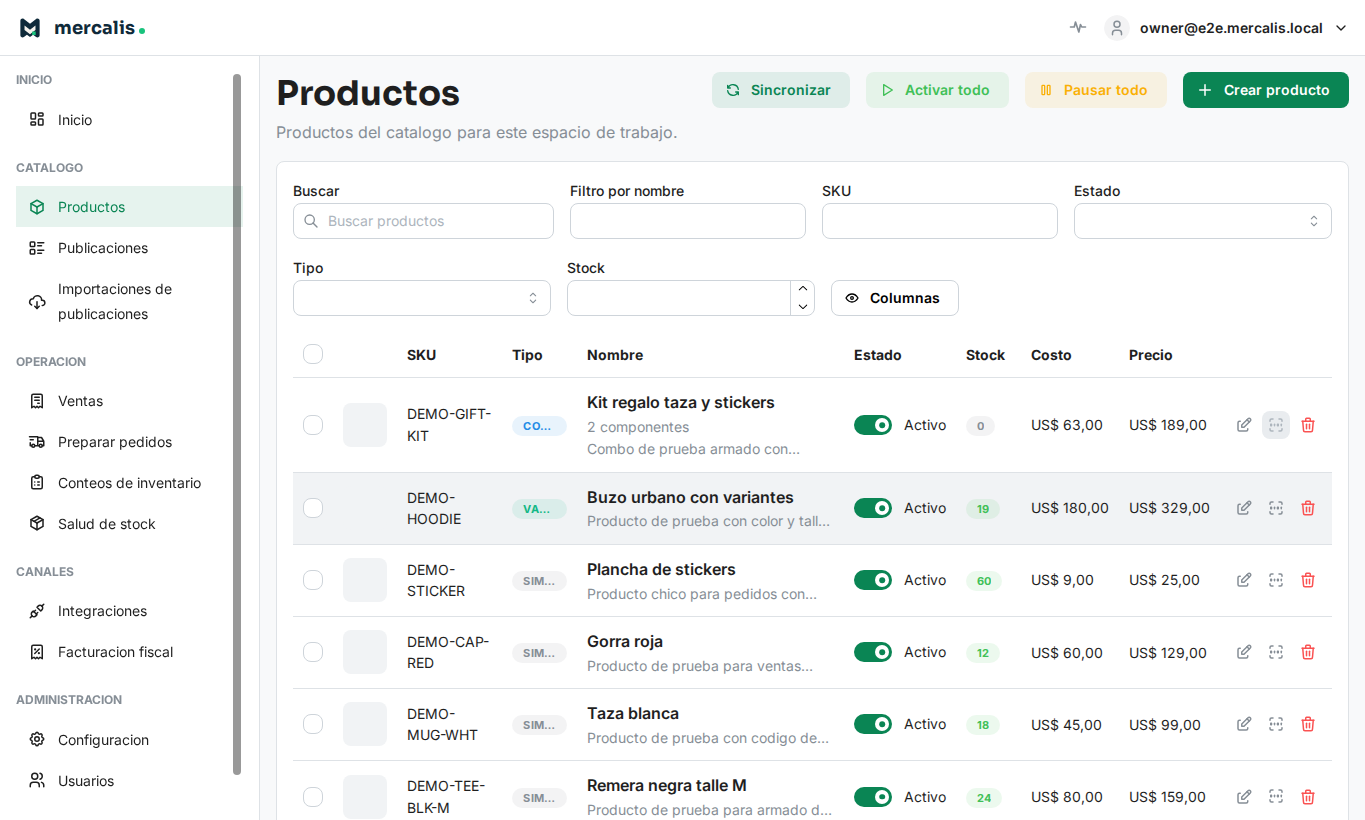Click barcode scan icon for Gorra roja

click(1276, 652)
